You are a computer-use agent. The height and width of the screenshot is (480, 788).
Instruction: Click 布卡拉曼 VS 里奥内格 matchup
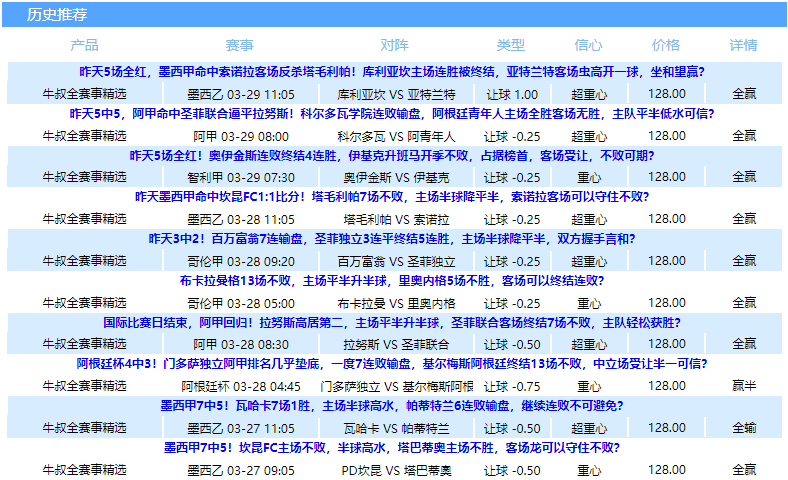(397, 304)
